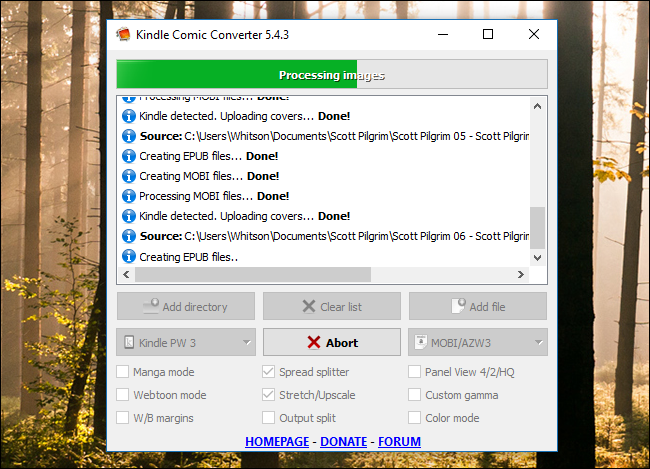The width and height of the screenshot is (650, 469).
Task: Enable the Manga mode checkbox
Action: click(x=122, y=372)
